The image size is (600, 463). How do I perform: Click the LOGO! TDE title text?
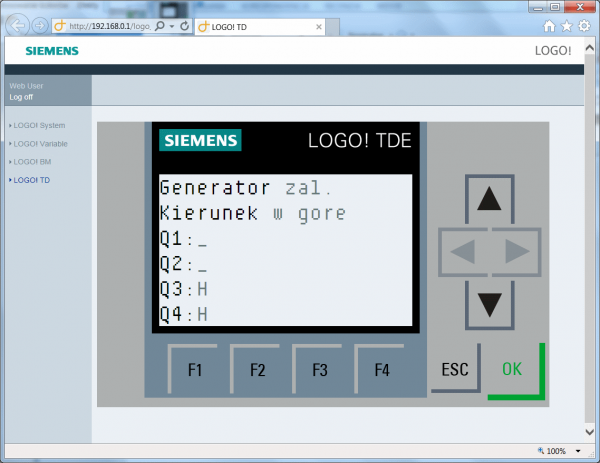coord(359,140)
